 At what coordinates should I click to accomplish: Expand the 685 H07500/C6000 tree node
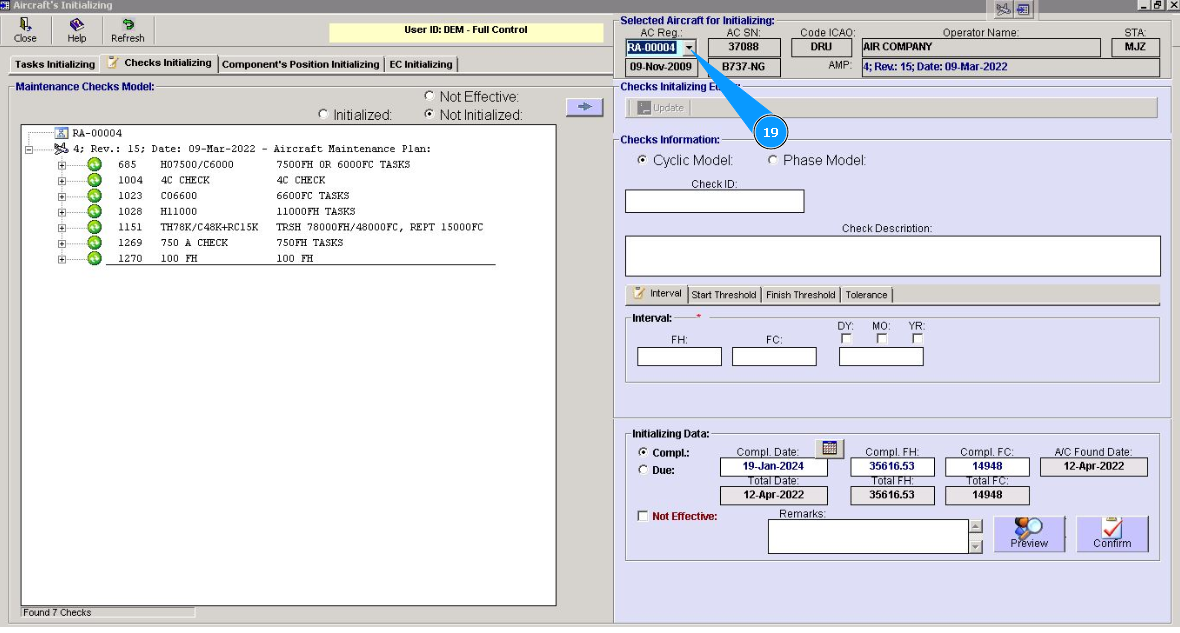62,165
